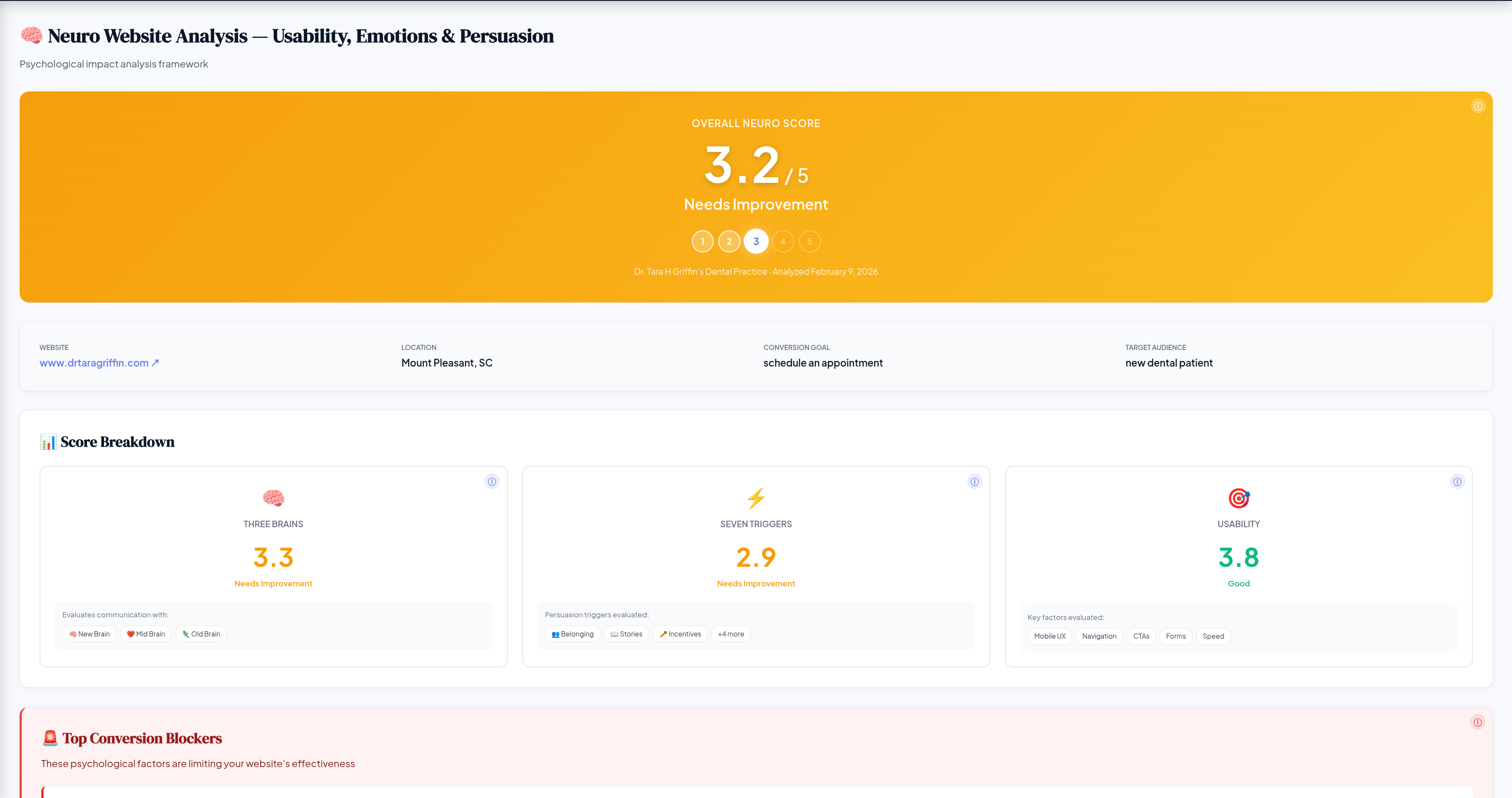Open the www.drtaragriffin.com website link
Screen dimensions: 1512x798
99,363
